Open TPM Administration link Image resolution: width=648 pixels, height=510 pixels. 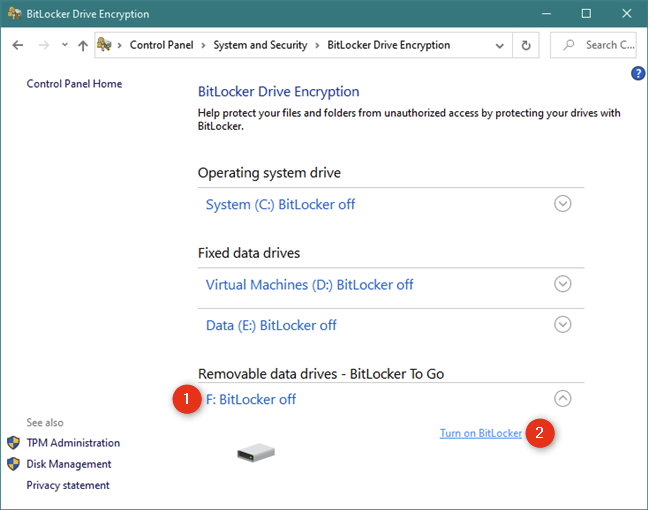[73, 443]
